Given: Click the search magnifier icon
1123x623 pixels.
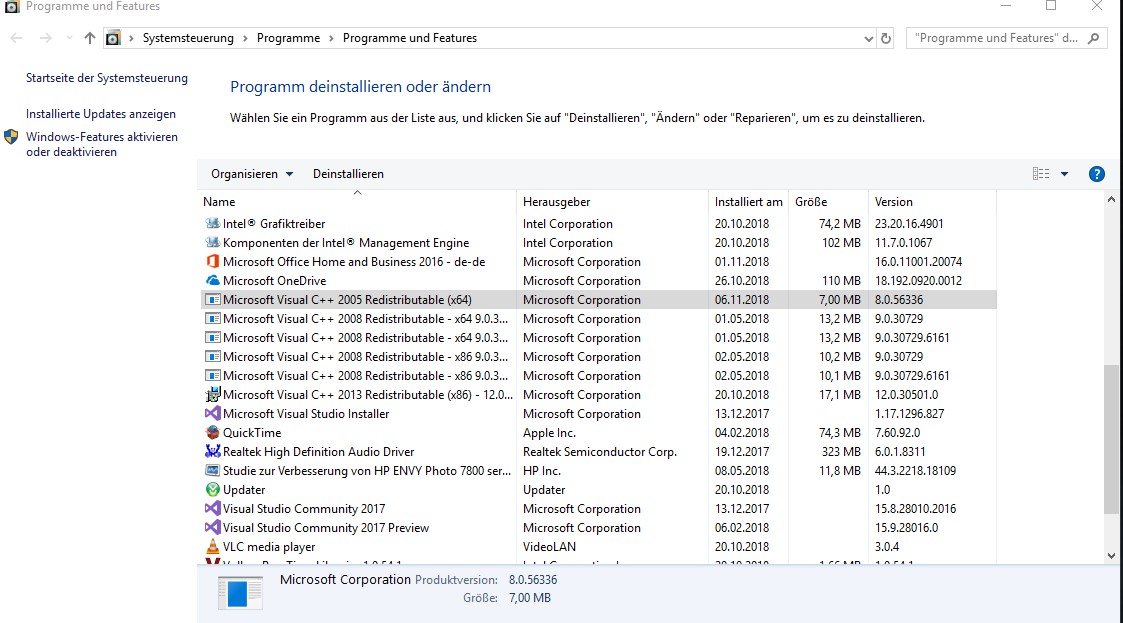Looking at the screenshot, I should pos(1093,38).
